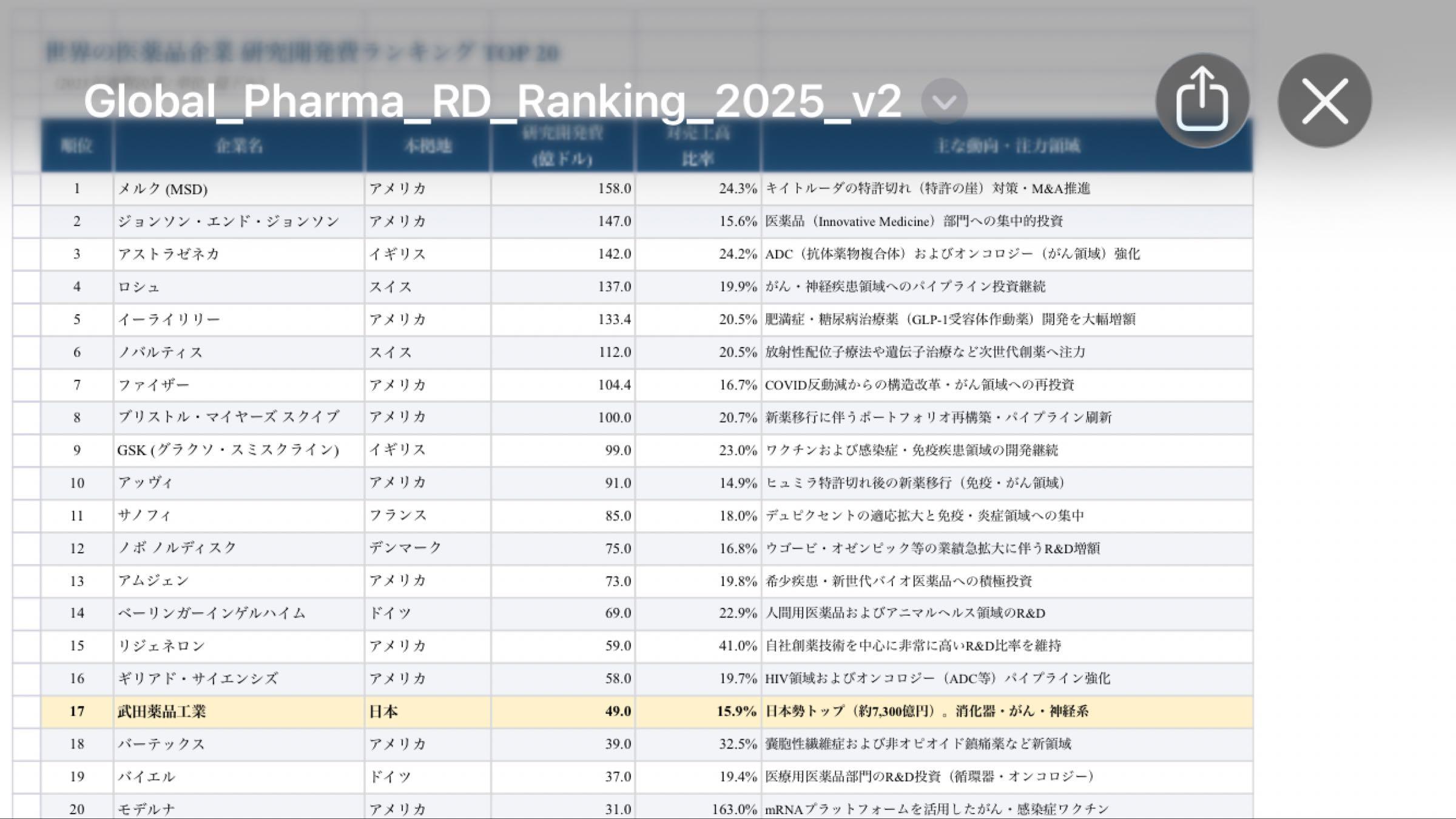The image size is (1456, 819).
Task: Click the GLP-1受容体作動薬 note cell
Action: 1007,320
